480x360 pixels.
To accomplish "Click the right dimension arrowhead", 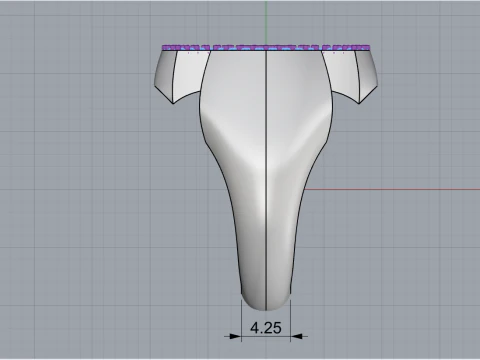I will coord(299,336).
